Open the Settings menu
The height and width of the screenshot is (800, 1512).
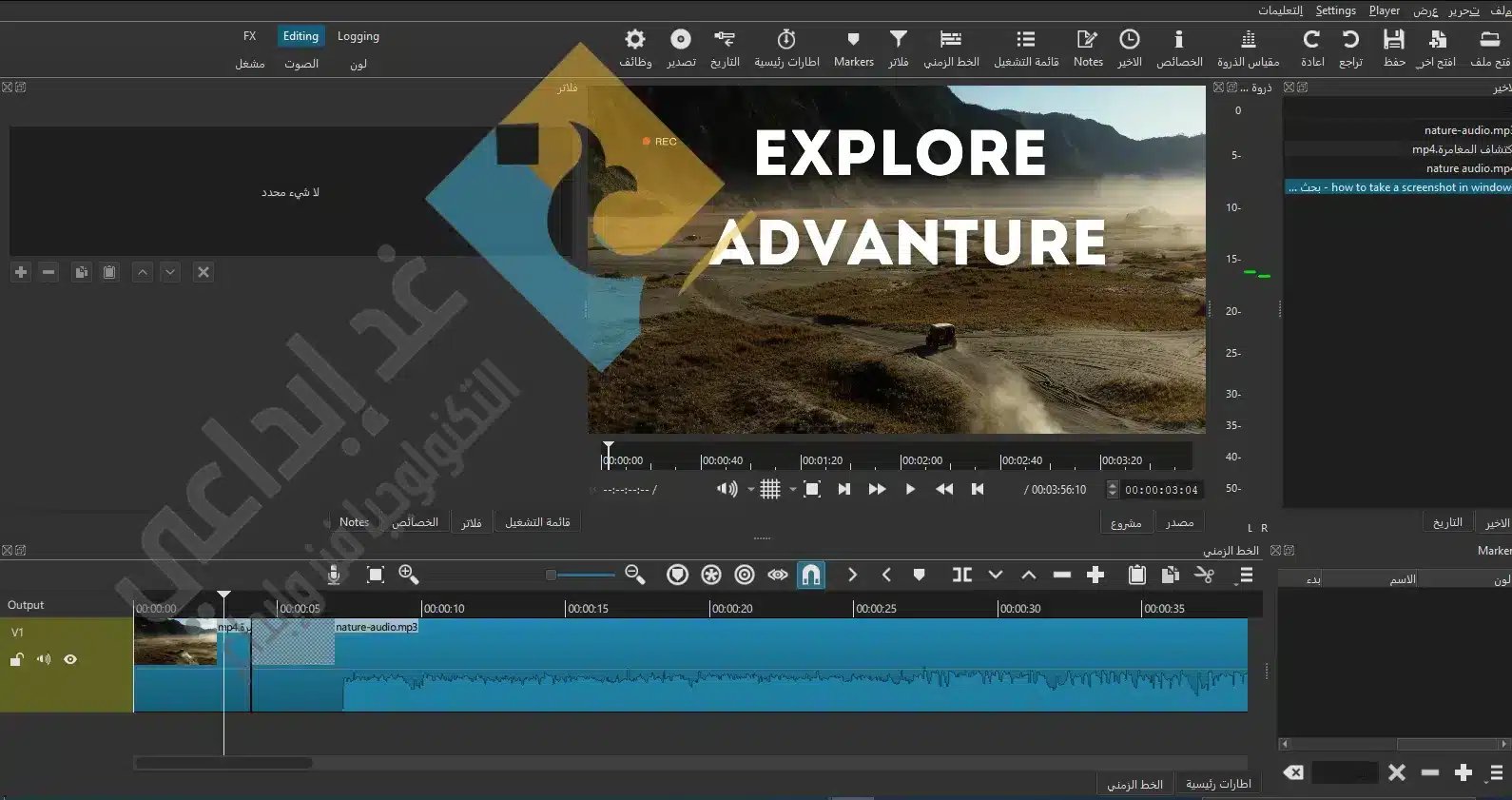pos(1335,10)
